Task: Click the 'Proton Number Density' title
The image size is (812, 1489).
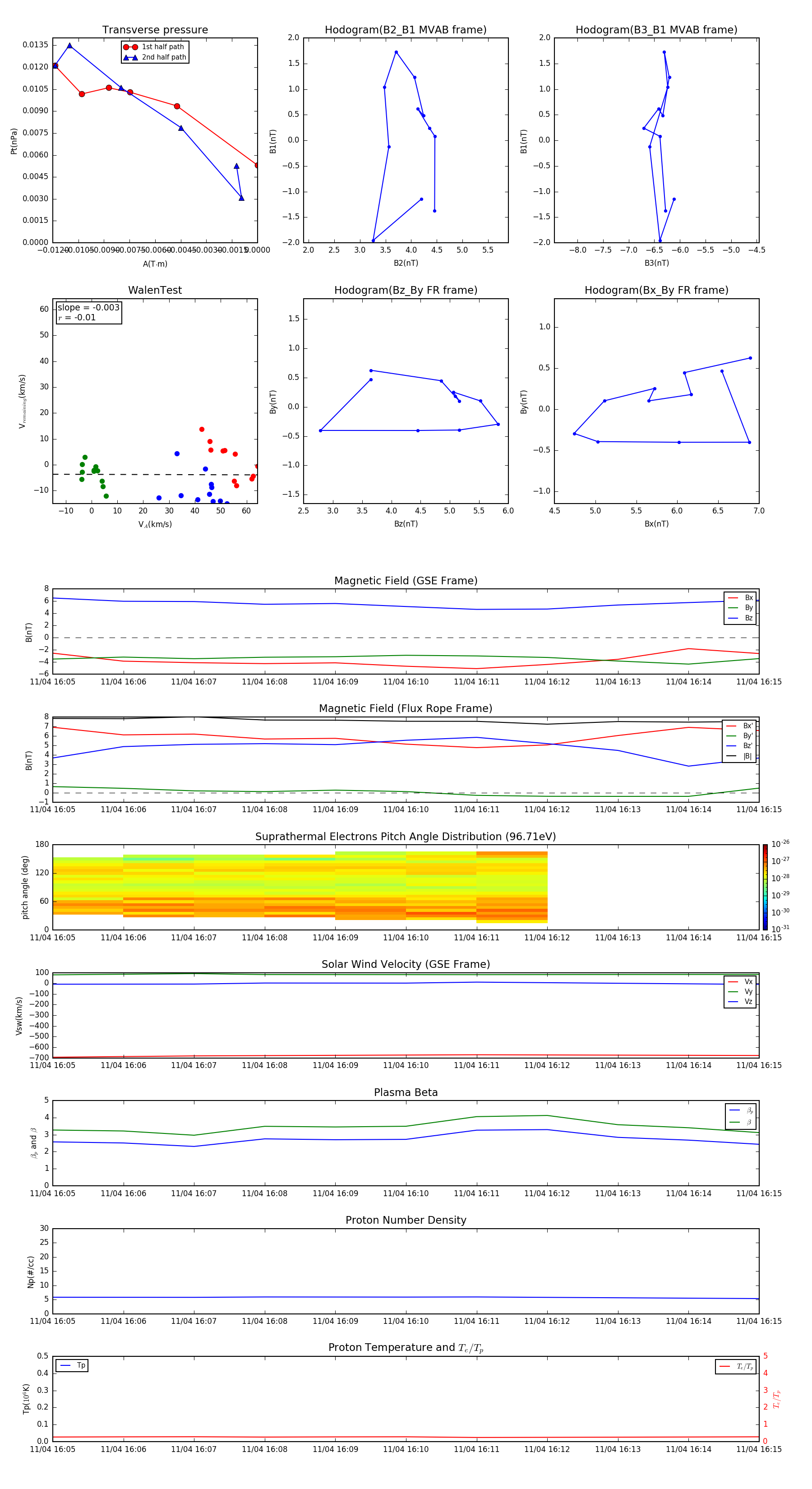Action: click(x=406, y=1220)
